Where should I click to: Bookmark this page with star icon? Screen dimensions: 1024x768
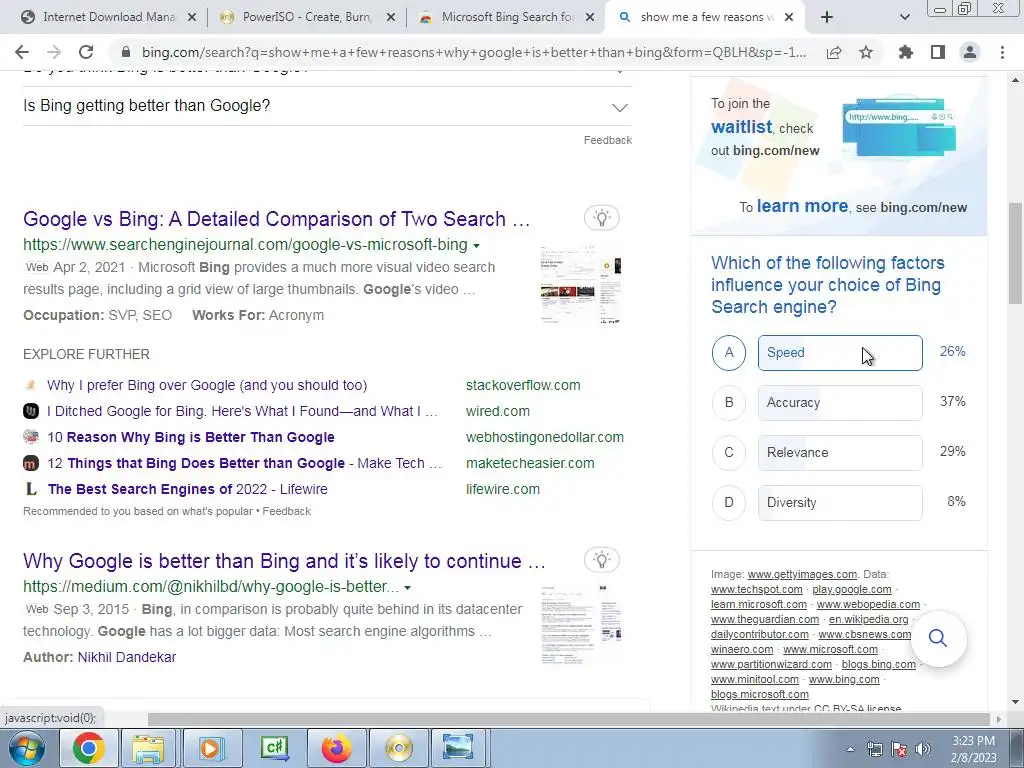tap(866, 52)
